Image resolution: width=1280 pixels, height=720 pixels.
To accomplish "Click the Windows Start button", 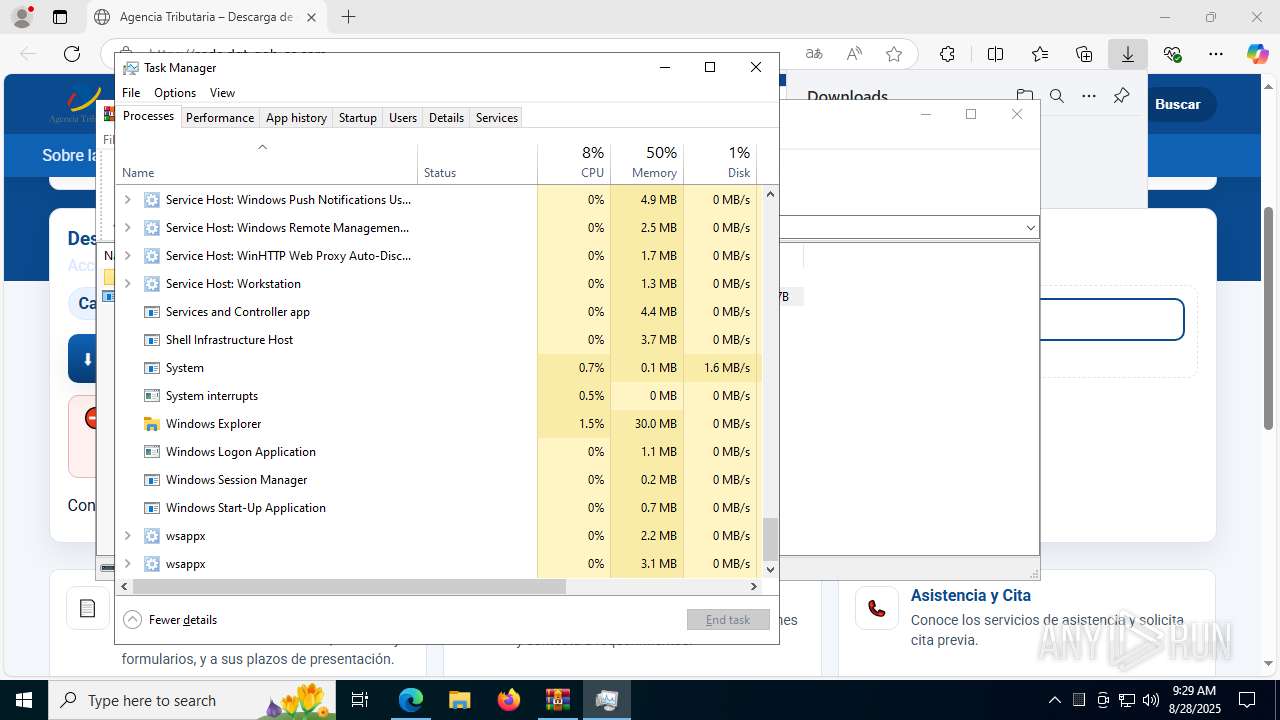I will (23, 700).
